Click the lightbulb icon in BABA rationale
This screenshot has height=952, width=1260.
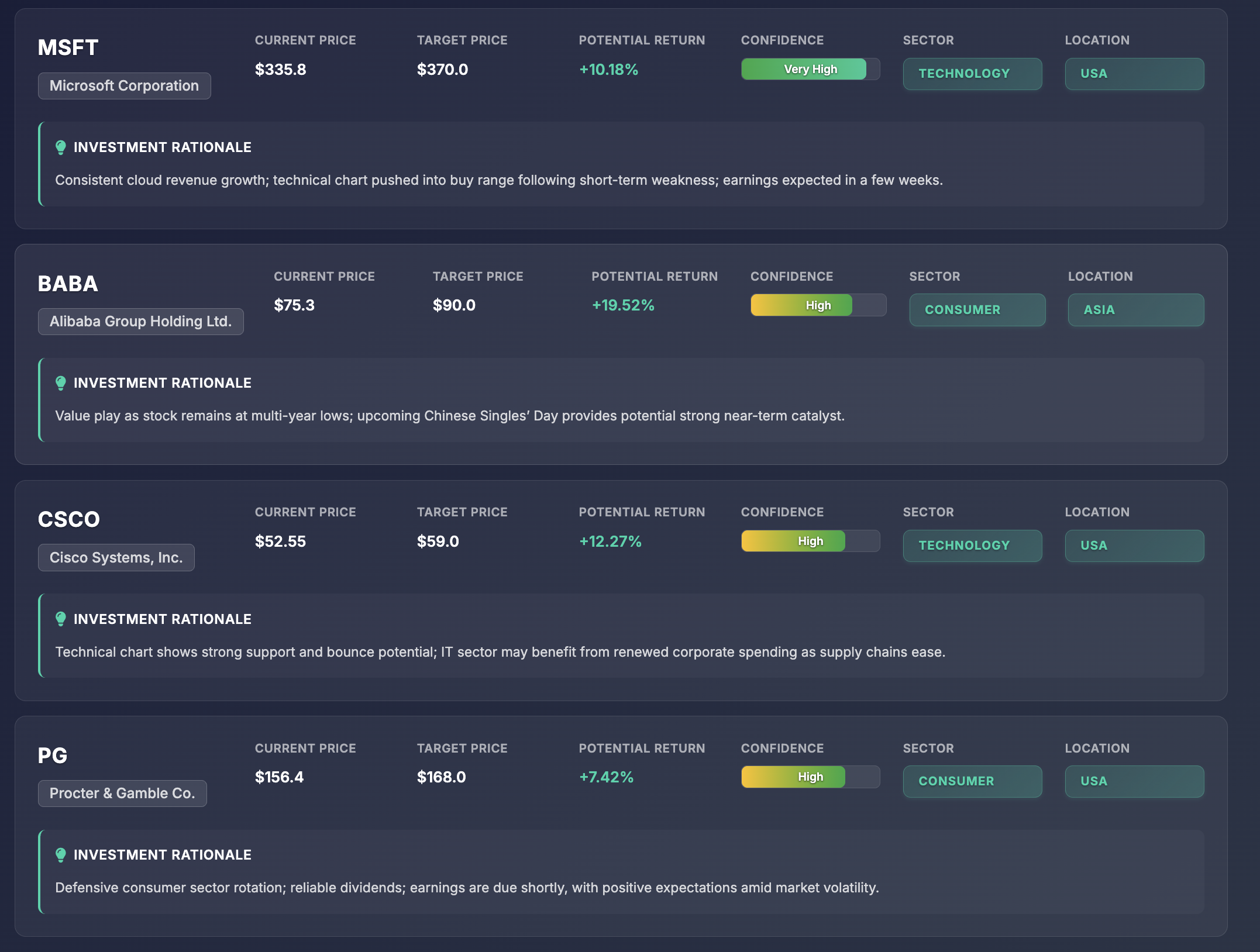tap(60, 382)
